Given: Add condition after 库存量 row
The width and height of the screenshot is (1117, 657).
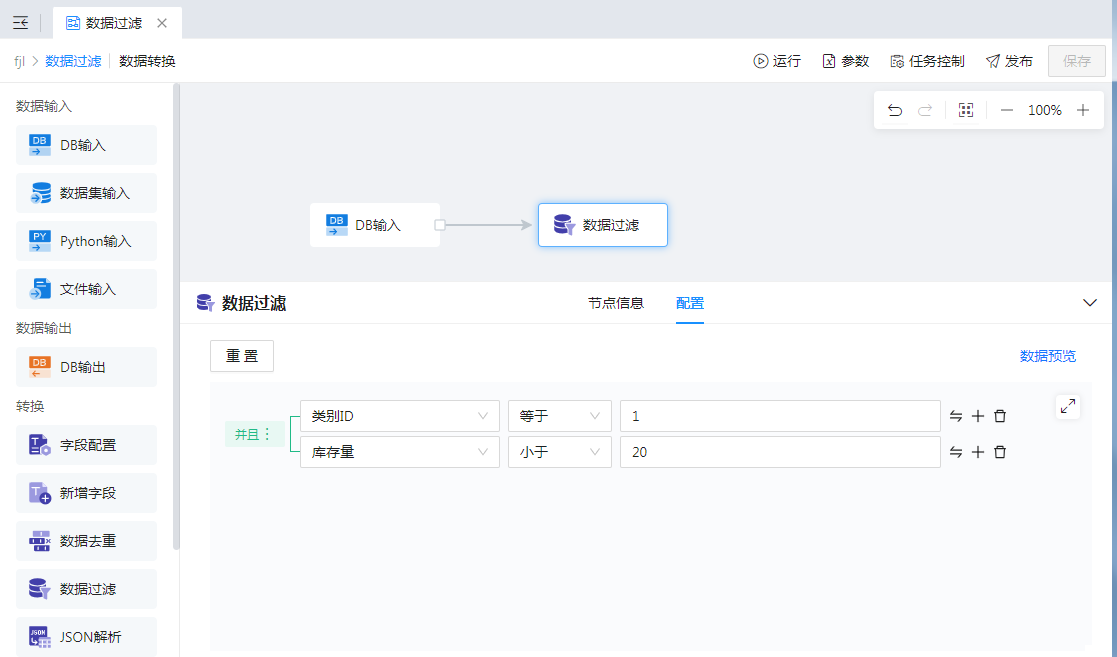Looking at the screenshot, I should [978, 452].
